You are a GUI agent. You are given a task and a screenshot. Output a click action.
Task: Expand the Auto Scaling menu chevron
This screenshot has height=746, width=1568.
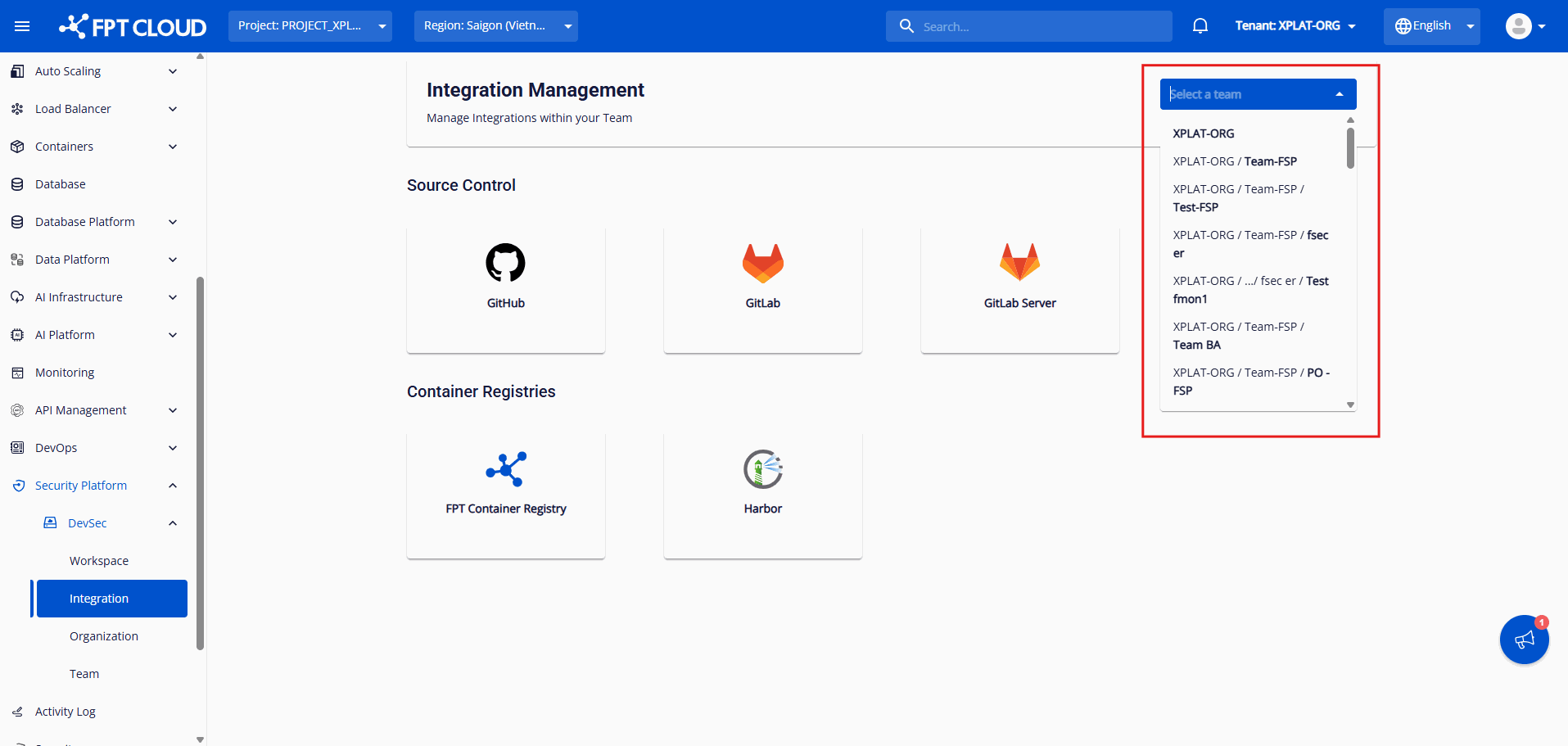click(173, 71)
